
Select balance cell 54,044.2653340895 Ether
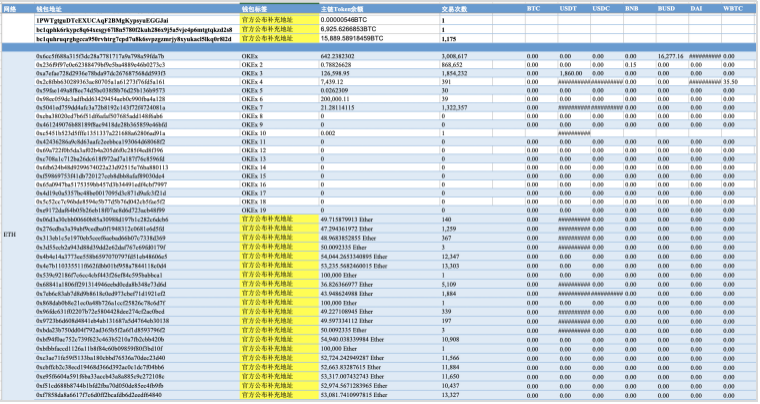[354, 257]
